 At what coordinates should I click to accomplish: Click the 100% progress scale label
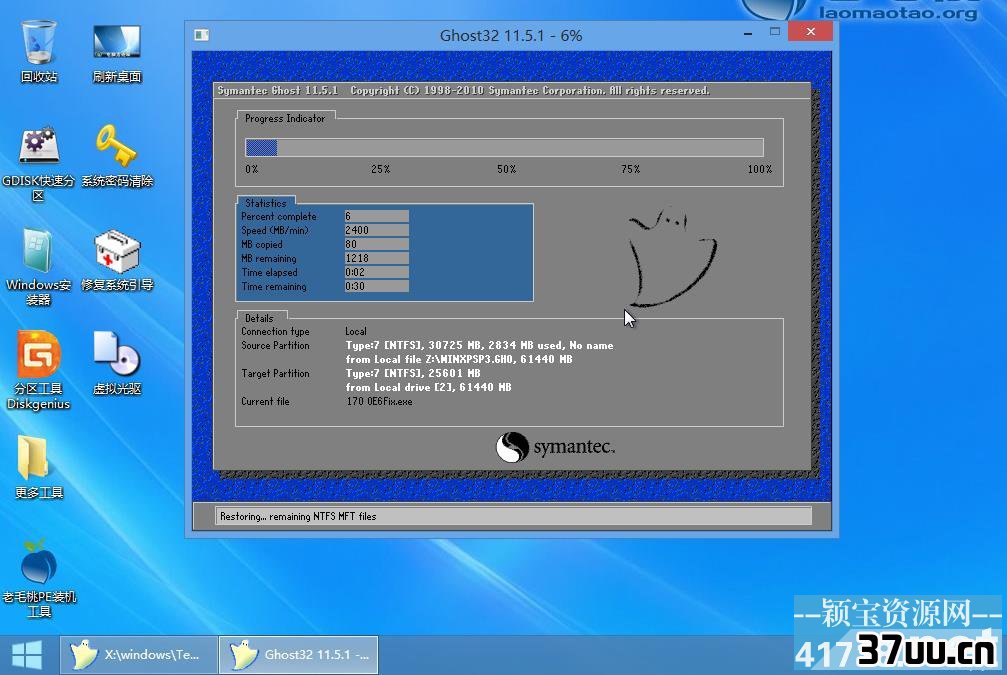coord(760,170)
